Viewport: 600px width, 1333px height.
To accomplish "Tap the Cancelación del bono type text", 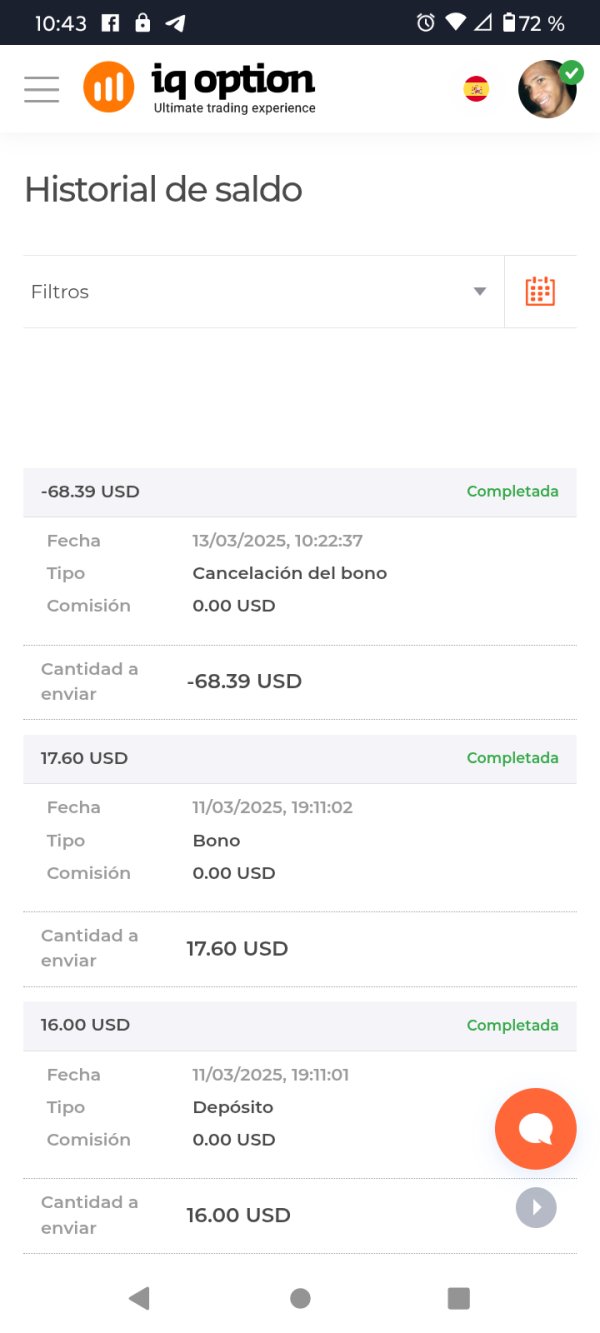I will click(x=289, y=573).
